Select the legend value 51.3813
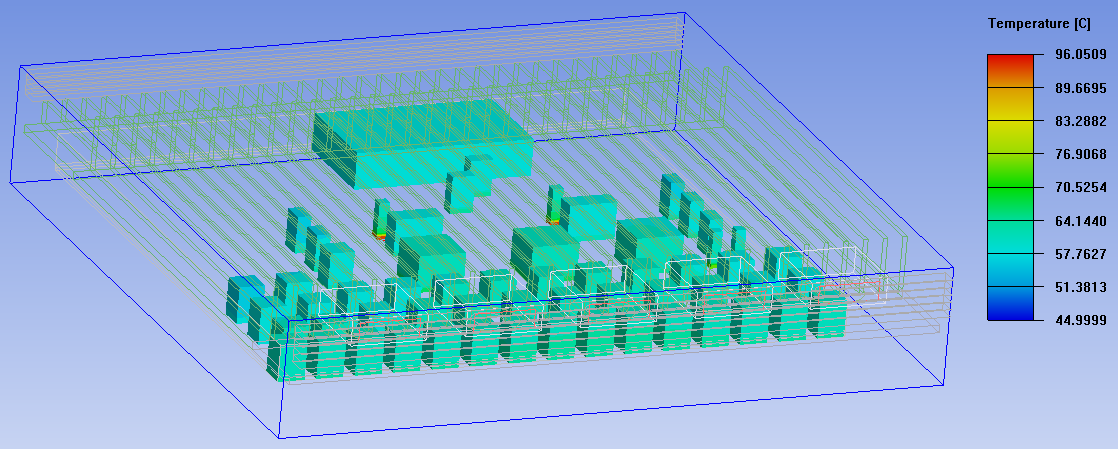Viewport: 1118px width, 449px height. 1080,287
